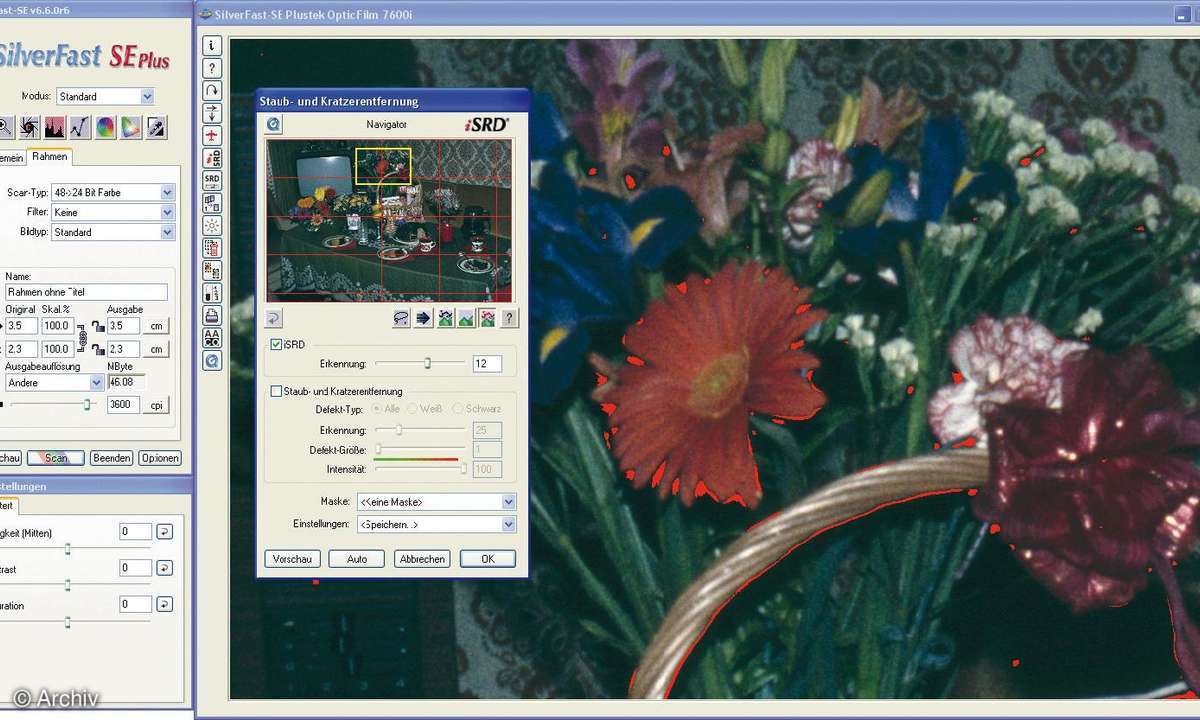The width and height of the screenshot is (1200, 720).
Task: Reset the saturation value
Action: pyautogui.click(x=165, y=604)
